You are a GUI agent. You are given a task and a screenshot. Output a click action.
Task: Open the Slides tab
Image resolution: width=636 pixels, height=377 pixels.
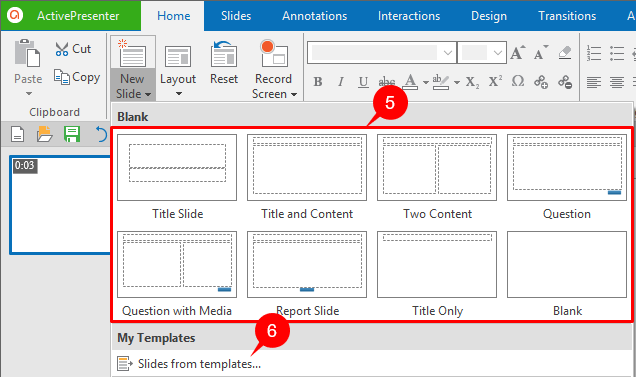[236, 16]
